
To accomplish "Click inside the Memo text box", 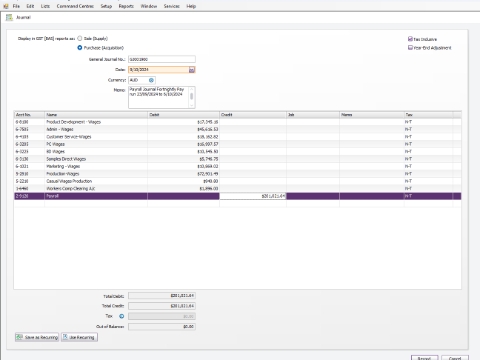I will (158, 97).
